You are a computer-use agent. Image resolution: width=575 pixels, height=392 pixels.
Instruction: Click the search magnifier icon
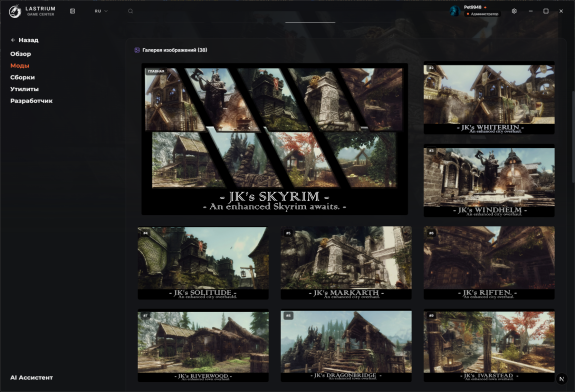(x=130, y=11)
